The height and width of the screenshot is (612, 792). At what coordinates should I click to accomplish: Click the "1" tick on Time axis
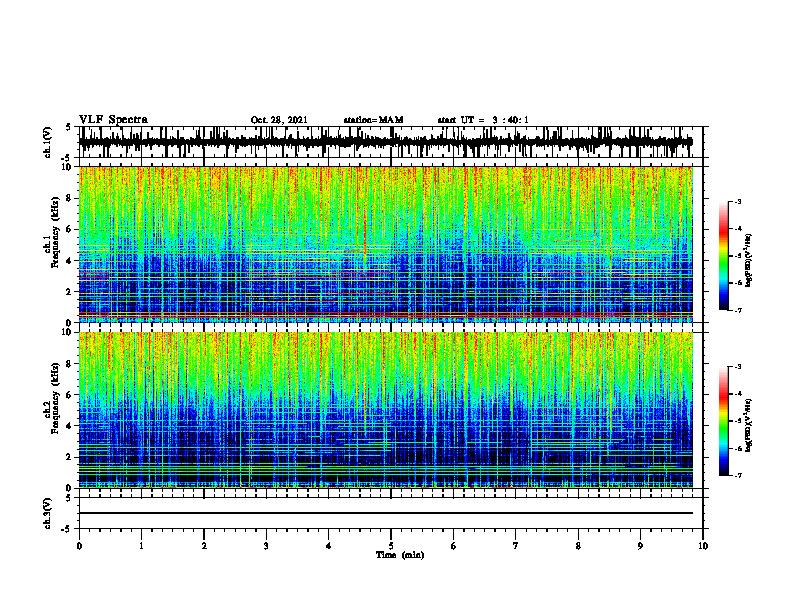point(141,546)
